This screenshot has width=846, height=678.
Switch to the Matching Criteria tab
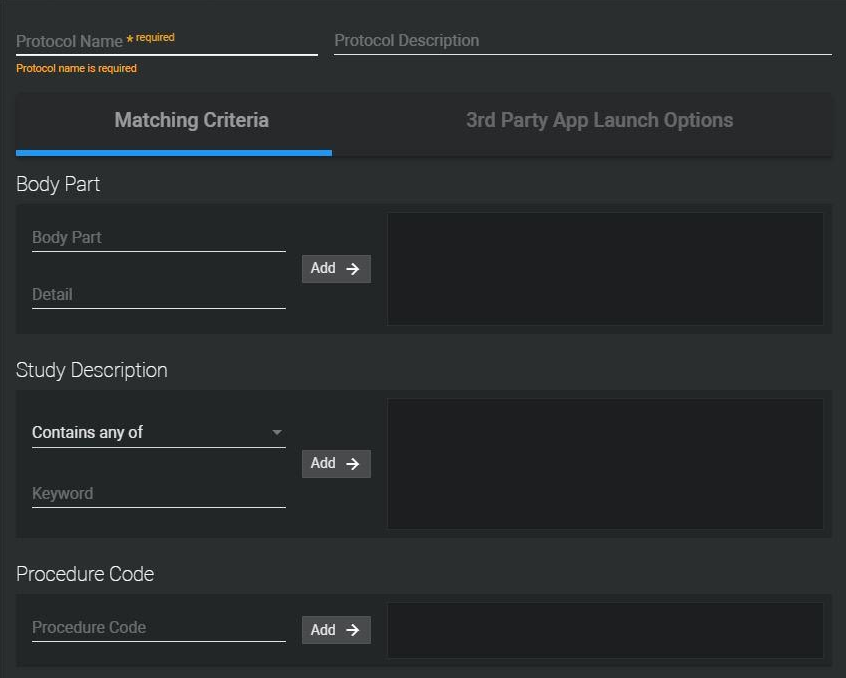click(x=191, y=121)
